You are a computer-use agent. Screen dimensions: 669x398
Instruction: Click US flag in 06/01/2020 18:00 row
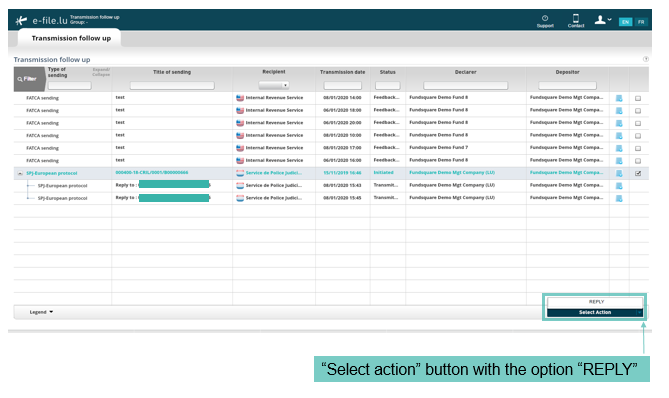coord(240,110)
